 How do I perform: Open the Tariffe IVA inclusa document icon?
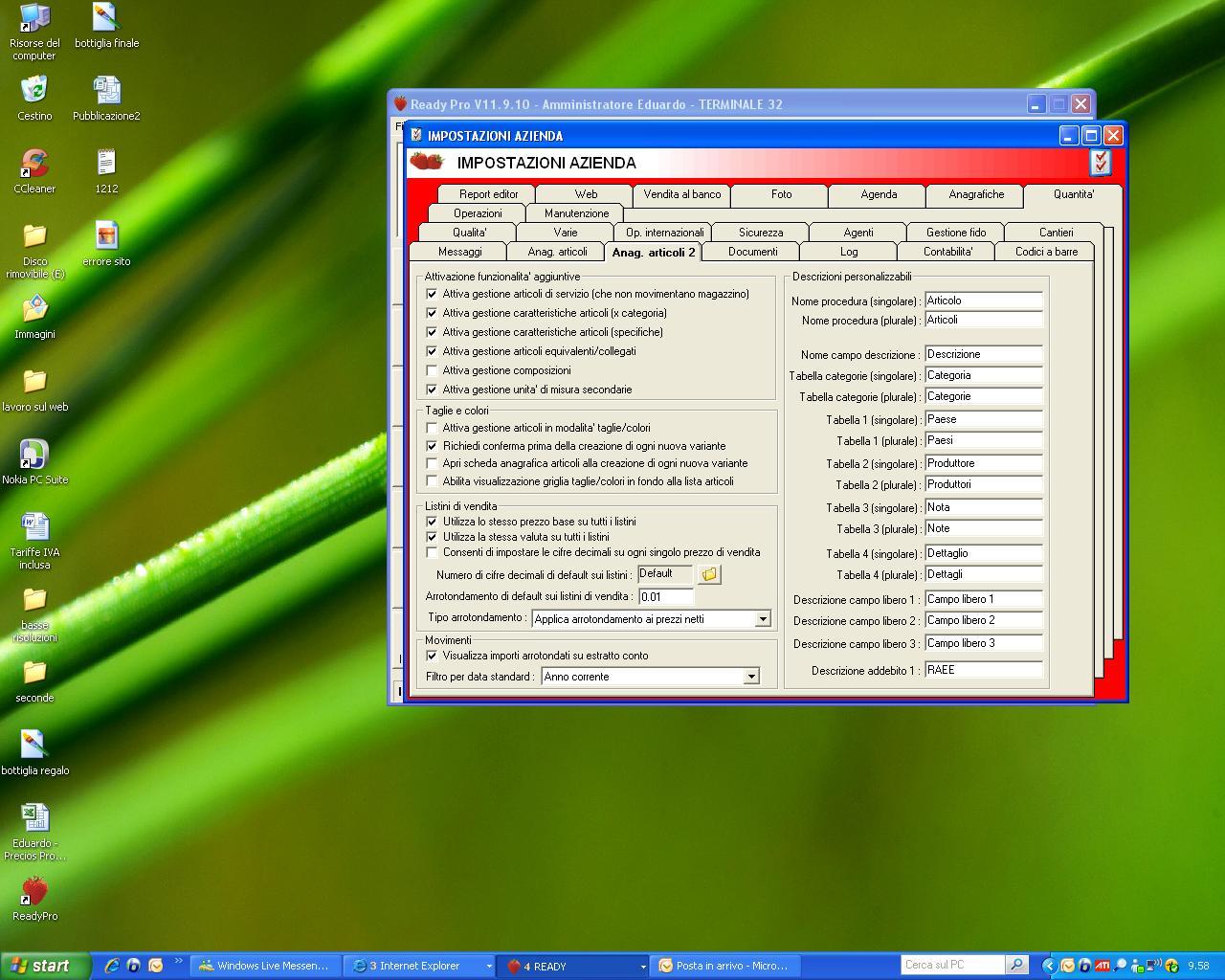click(34, 528)
